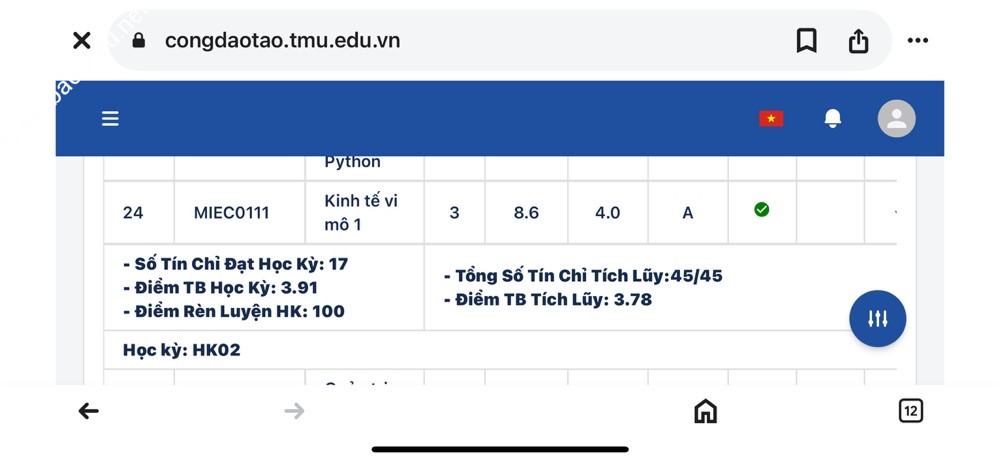
Task: Open the share sheet icon
Action: tap(858, 40)
